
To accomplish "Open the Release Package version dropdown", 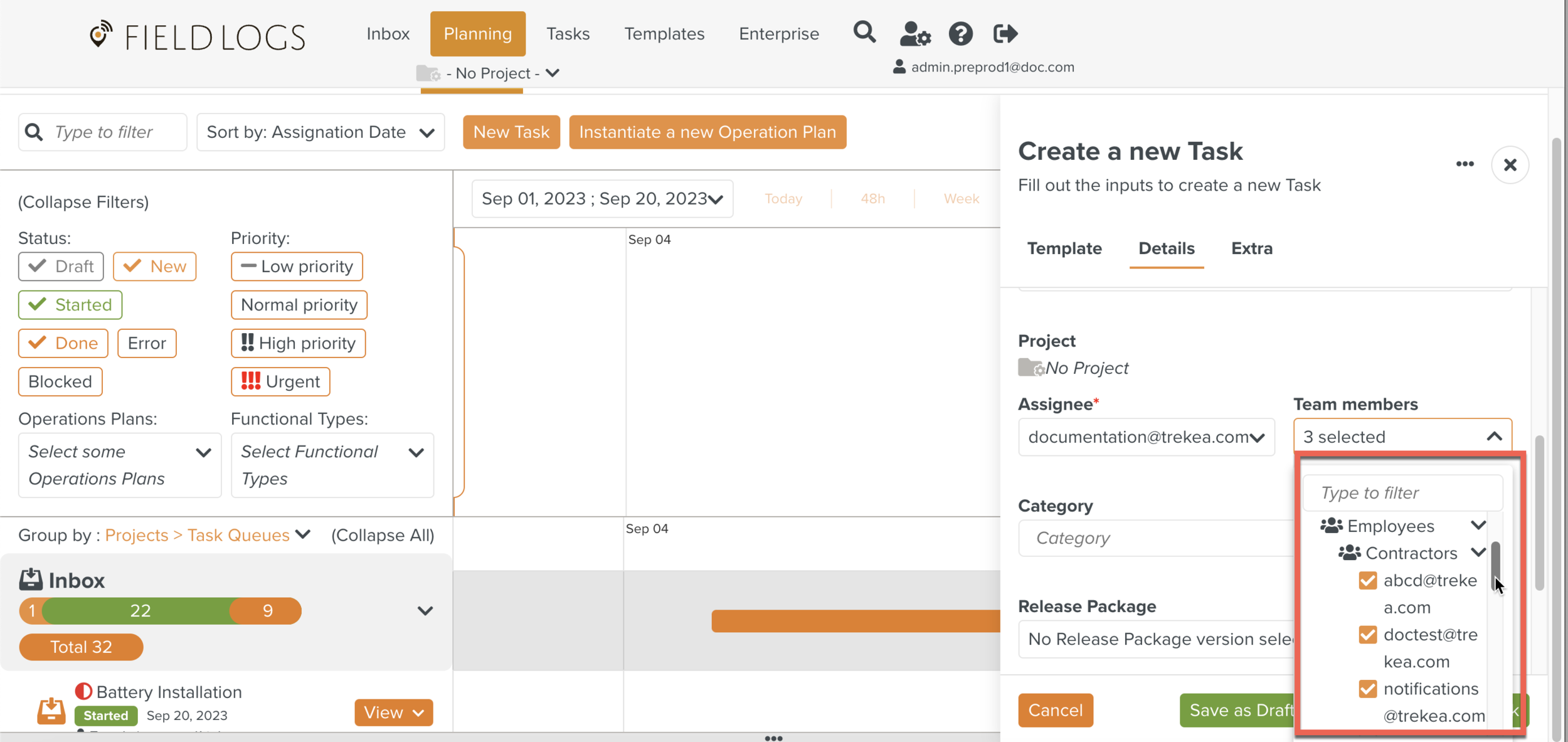I will (1156, 639).
